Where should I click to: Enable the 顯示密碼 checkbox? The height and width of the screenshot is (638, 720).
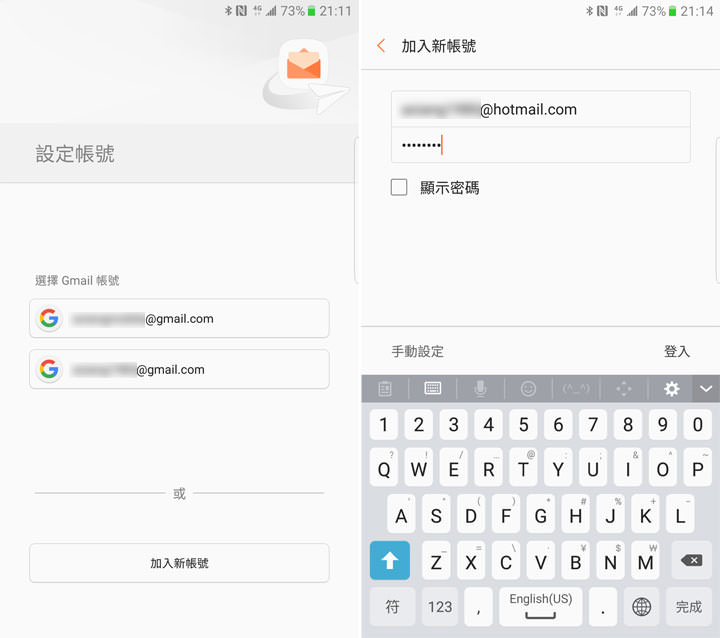click(x=399, y=187)
